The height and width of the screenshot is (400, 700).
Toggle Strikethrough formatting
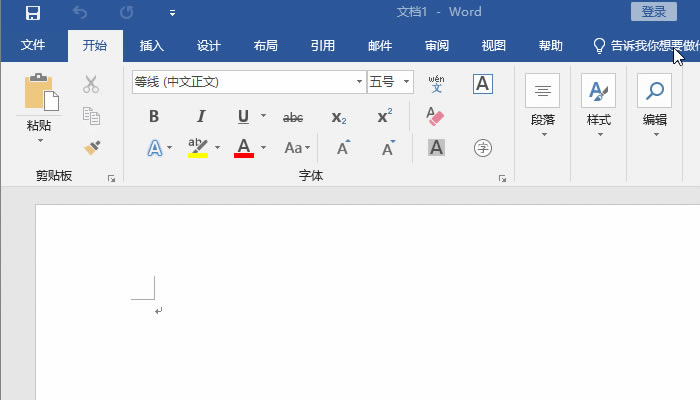(293, 117)
